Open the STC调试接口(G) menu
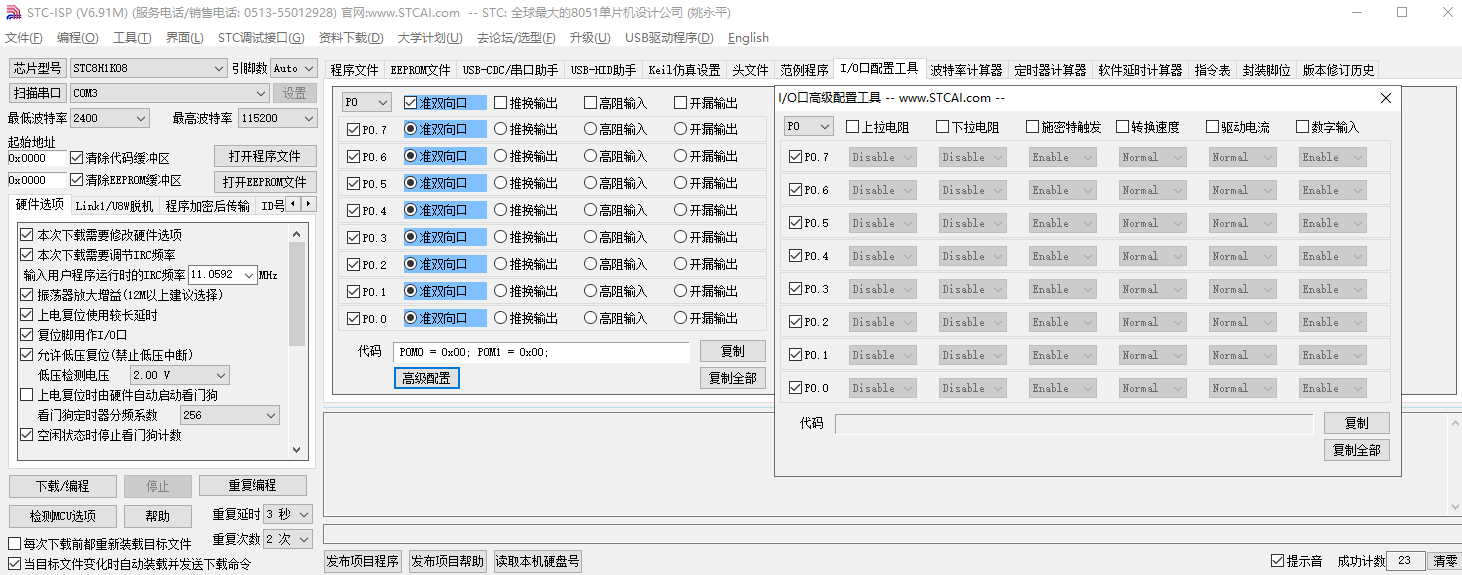The width and height of the screenshot is (1462, 575). tap(261, 38)
